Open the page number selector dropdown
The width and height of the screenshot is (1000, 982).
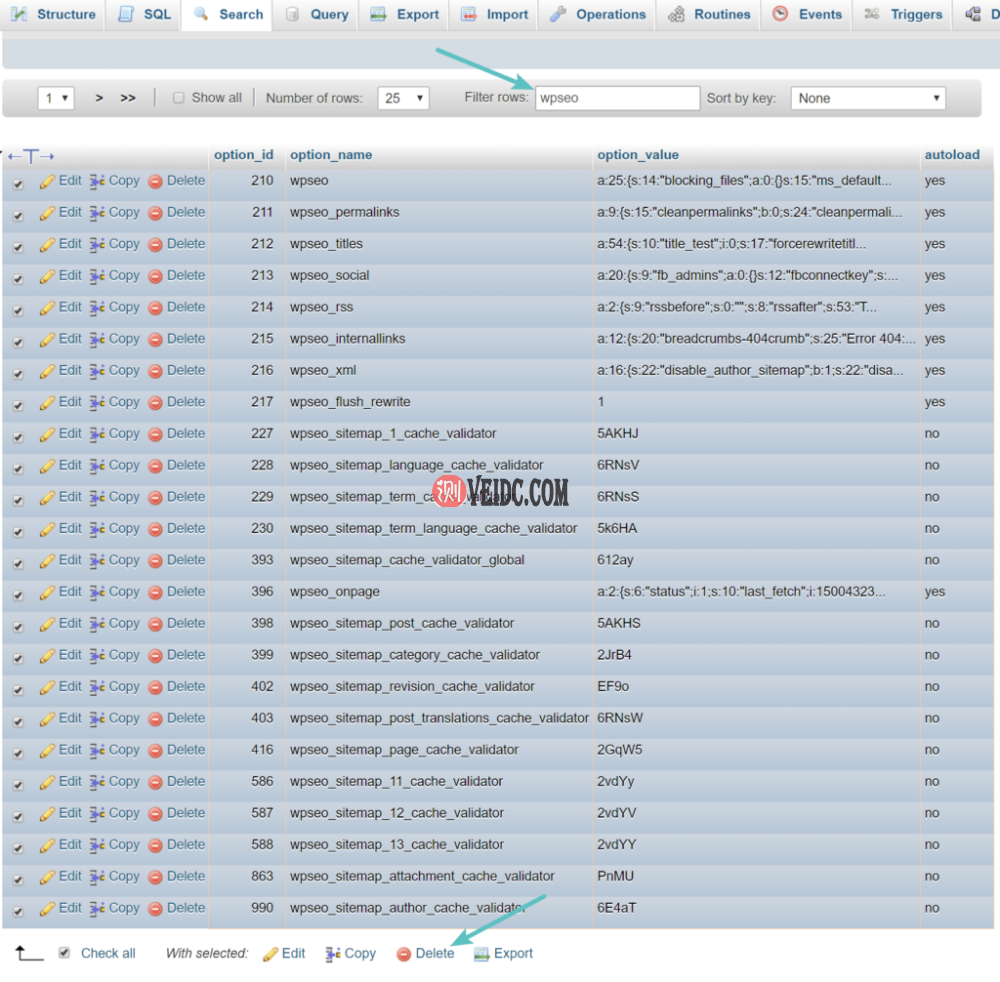tap(55, 97)
